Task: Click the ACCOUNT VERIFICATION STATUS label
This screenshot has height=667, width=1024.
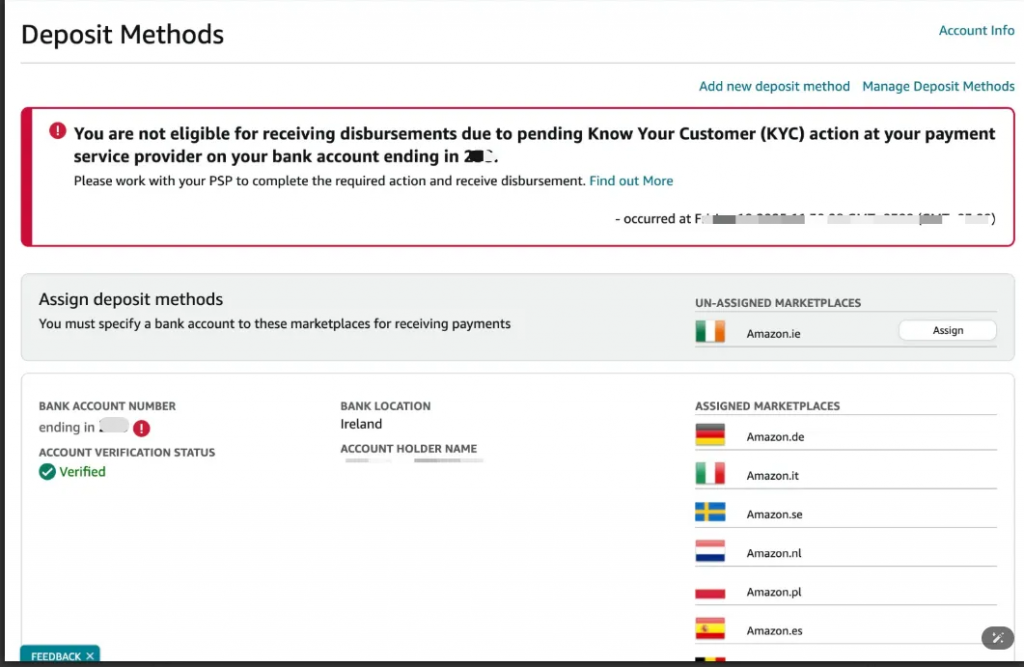Action: tap(127, 453)
